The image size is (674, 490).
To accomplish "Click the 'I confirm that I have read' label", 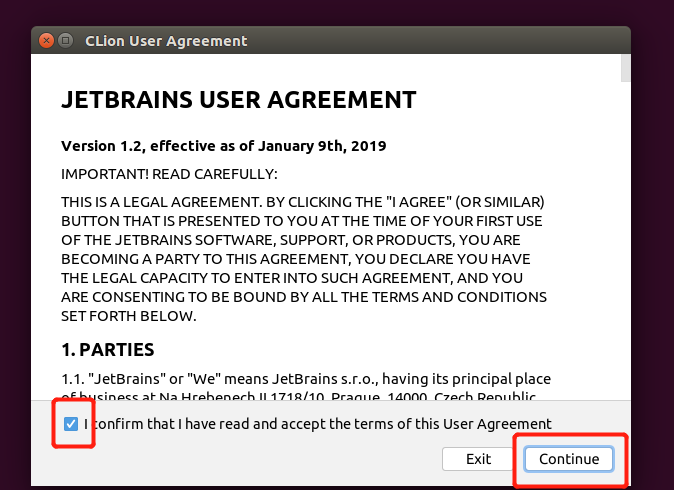I will [x=317, y=424].
